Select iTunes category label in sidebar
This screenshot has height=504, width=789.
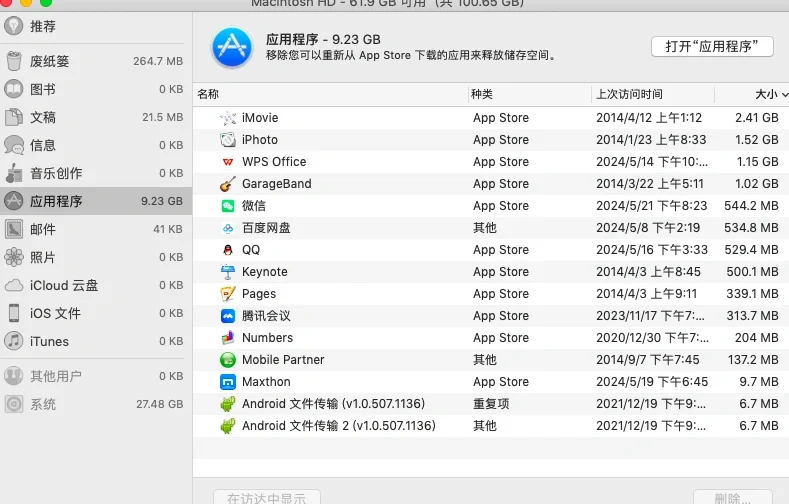[49, 342]
